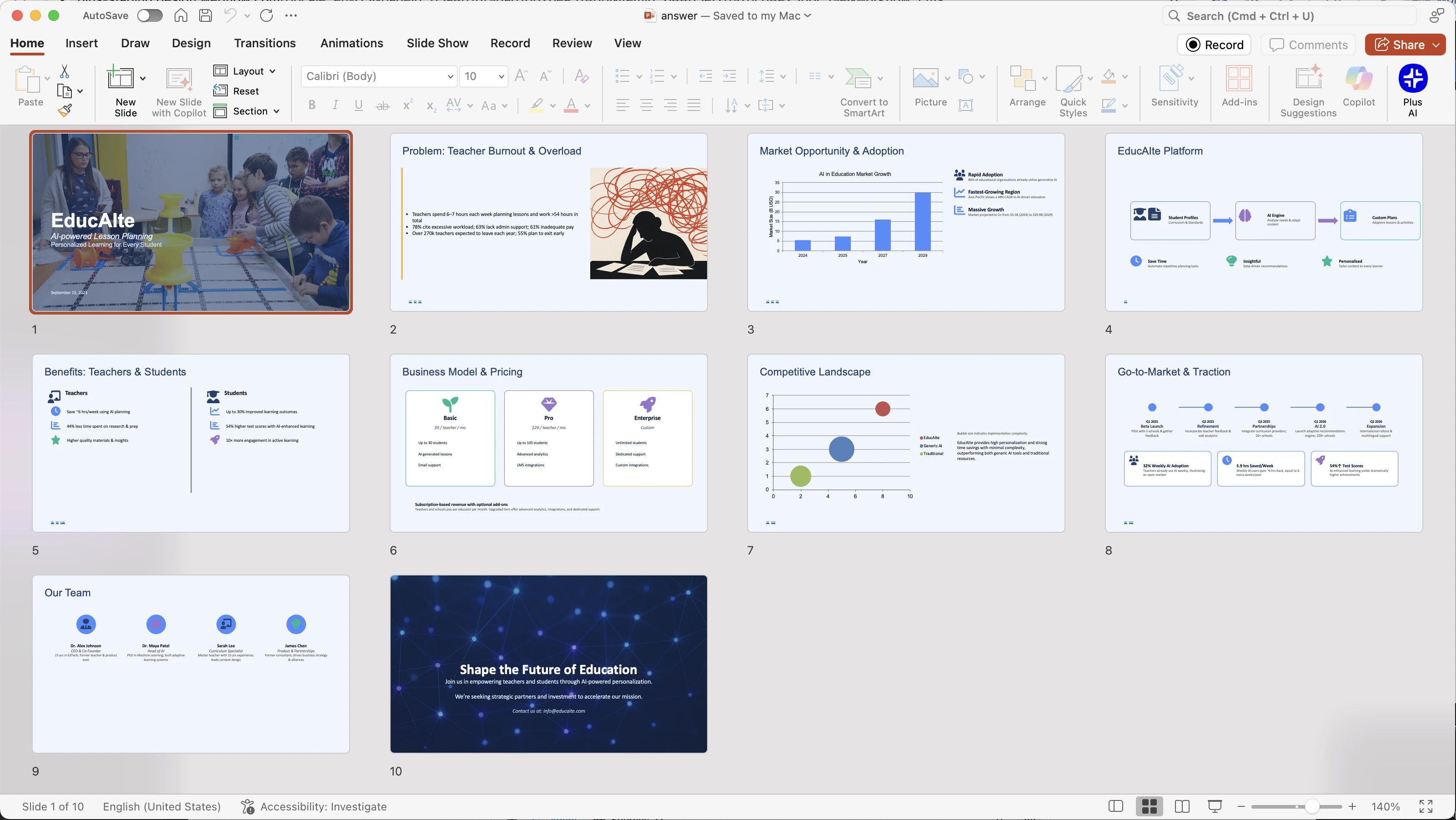Click the Cut scissors icon
The width and height of the screenshot is (1456, 820).
65,72
